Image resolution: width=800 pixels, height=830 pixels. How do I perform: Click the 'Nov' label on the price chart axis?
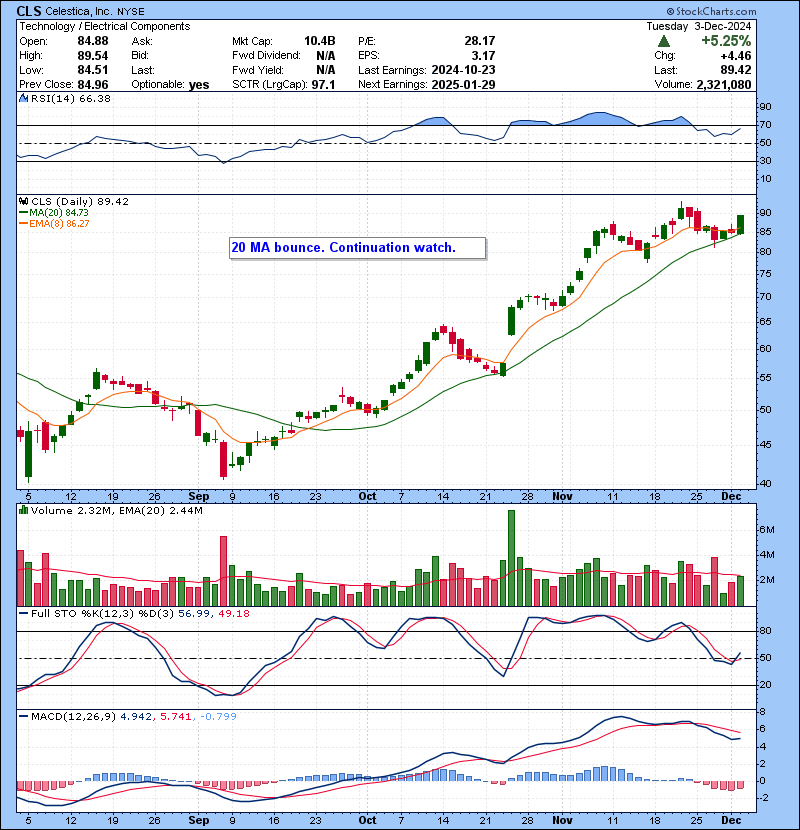pos(562,497)
